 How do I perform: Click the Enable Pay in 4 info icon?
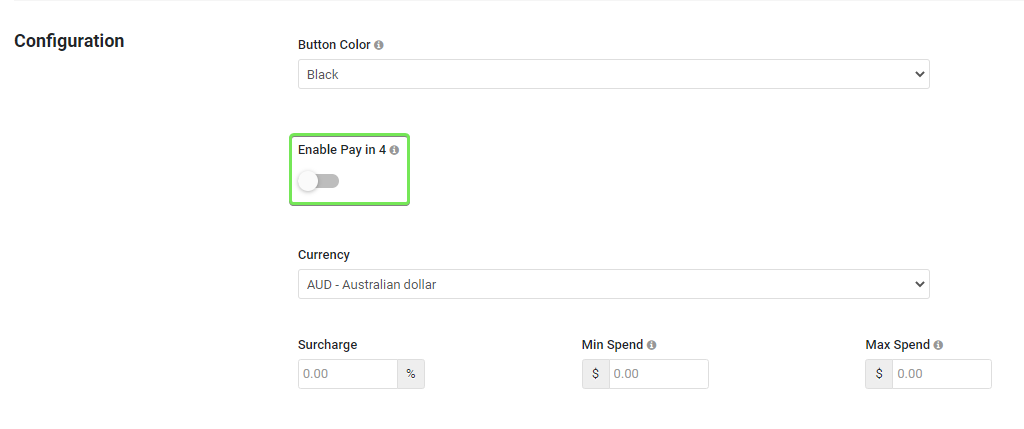[x=394, y=150]
